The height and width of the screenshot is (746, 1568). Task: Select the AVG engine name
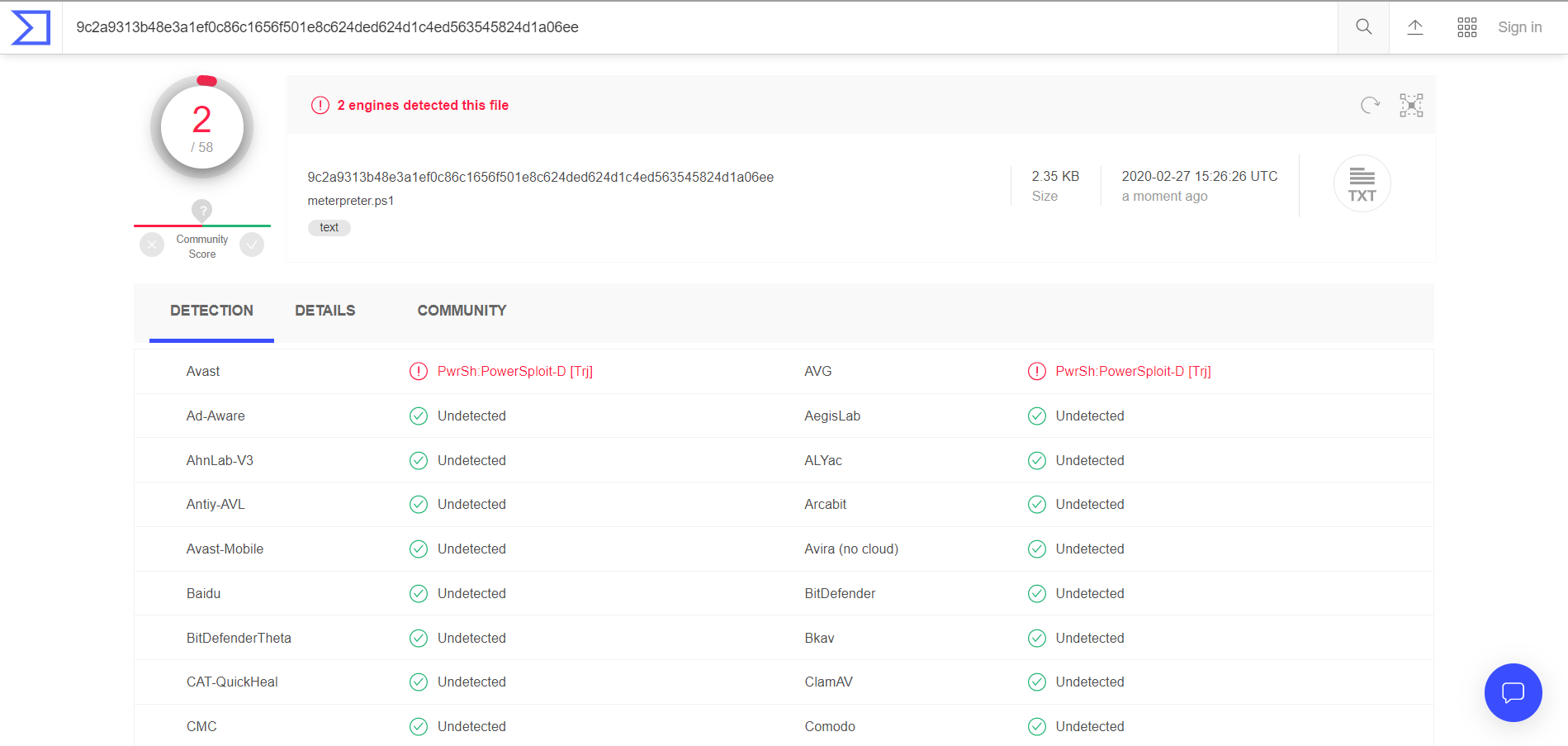coord(817,372)
